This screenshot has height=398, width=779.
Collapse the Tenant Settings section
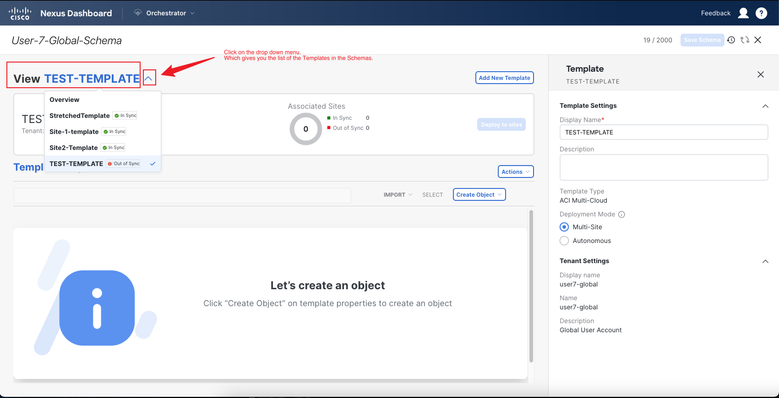(x=765, y=261)
